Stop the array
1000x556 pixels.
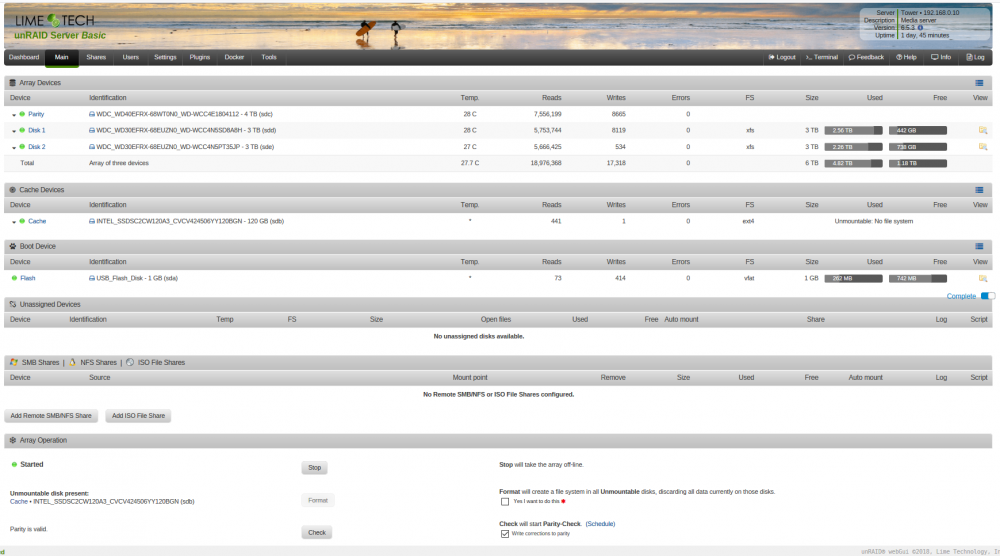(314, 468)
